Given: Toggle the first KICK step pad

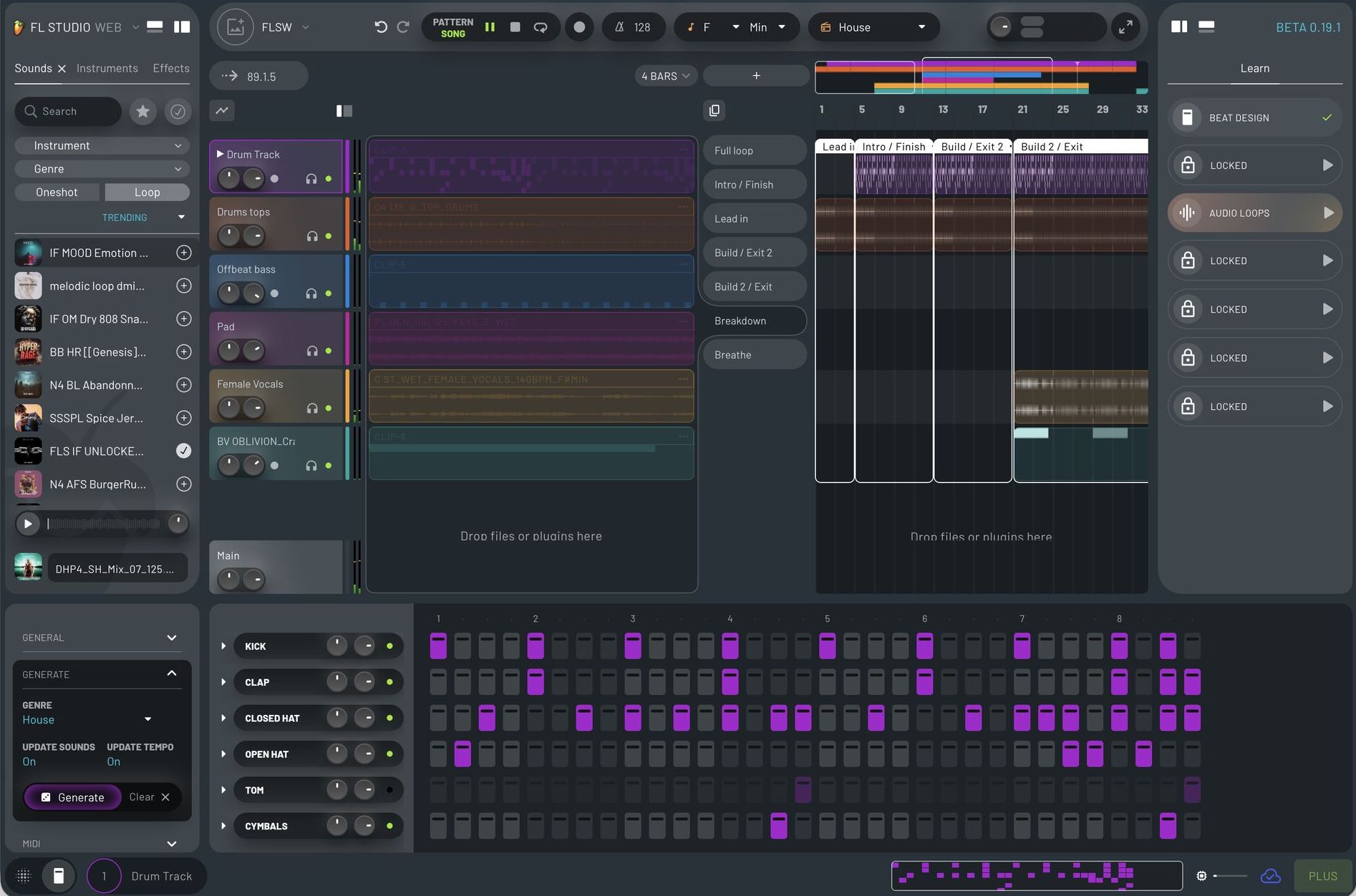Looking at the screenshot, I should pyautogui.click(x=438, y=646).
